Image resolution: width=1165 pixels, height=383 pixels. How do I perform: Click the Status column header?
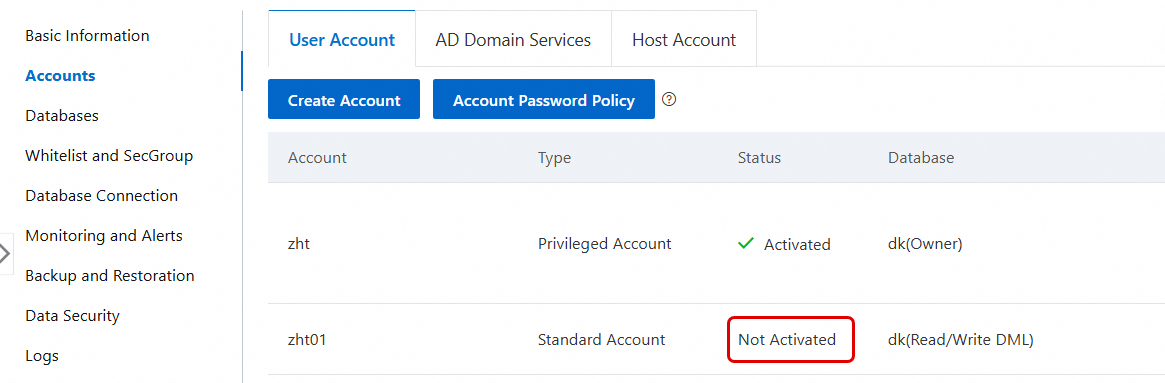759,158
